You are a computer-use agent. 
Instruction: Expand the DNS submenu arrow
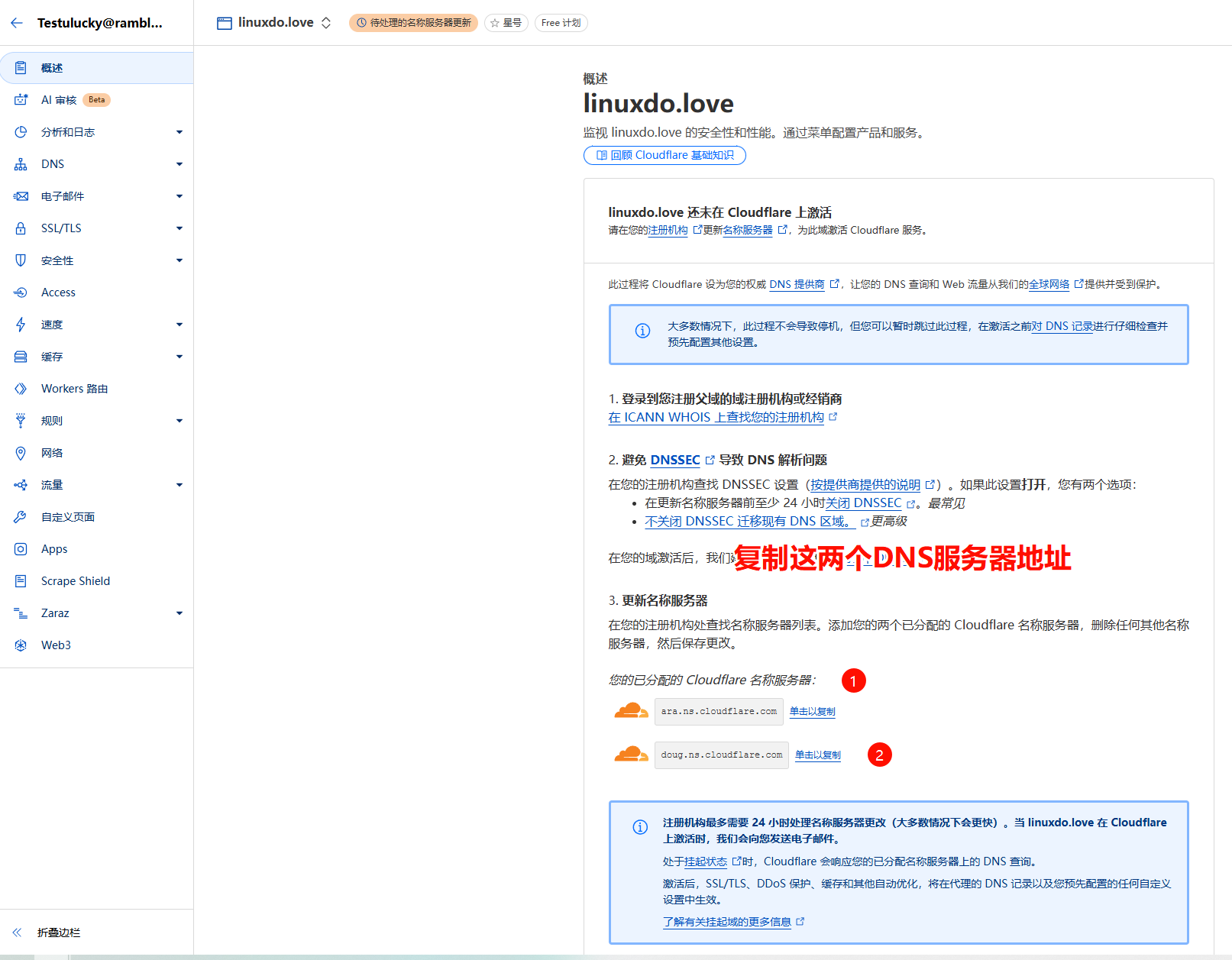pos(179,164)
